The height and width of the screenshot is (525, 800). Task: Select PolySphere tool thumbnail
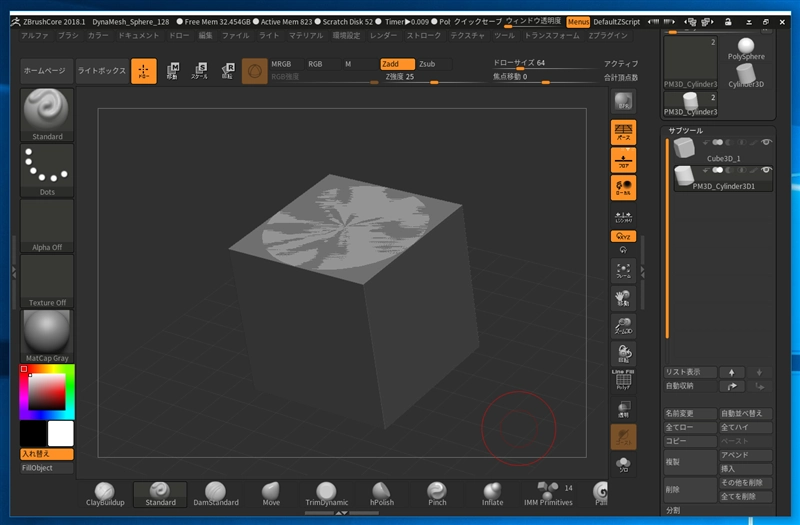tap(746, 49)
